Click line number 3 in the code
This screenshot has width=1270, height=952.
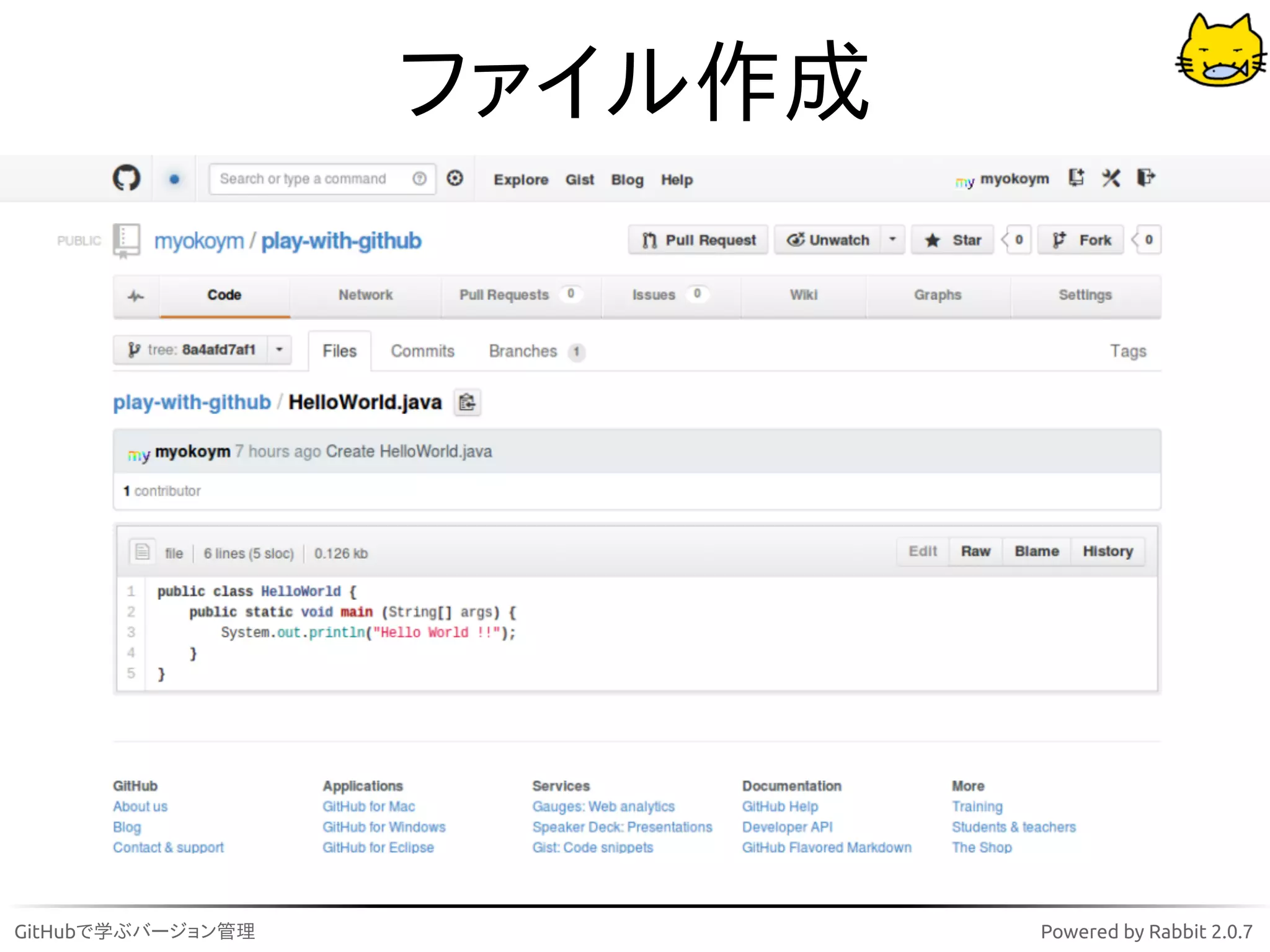(x=131, y=632)
